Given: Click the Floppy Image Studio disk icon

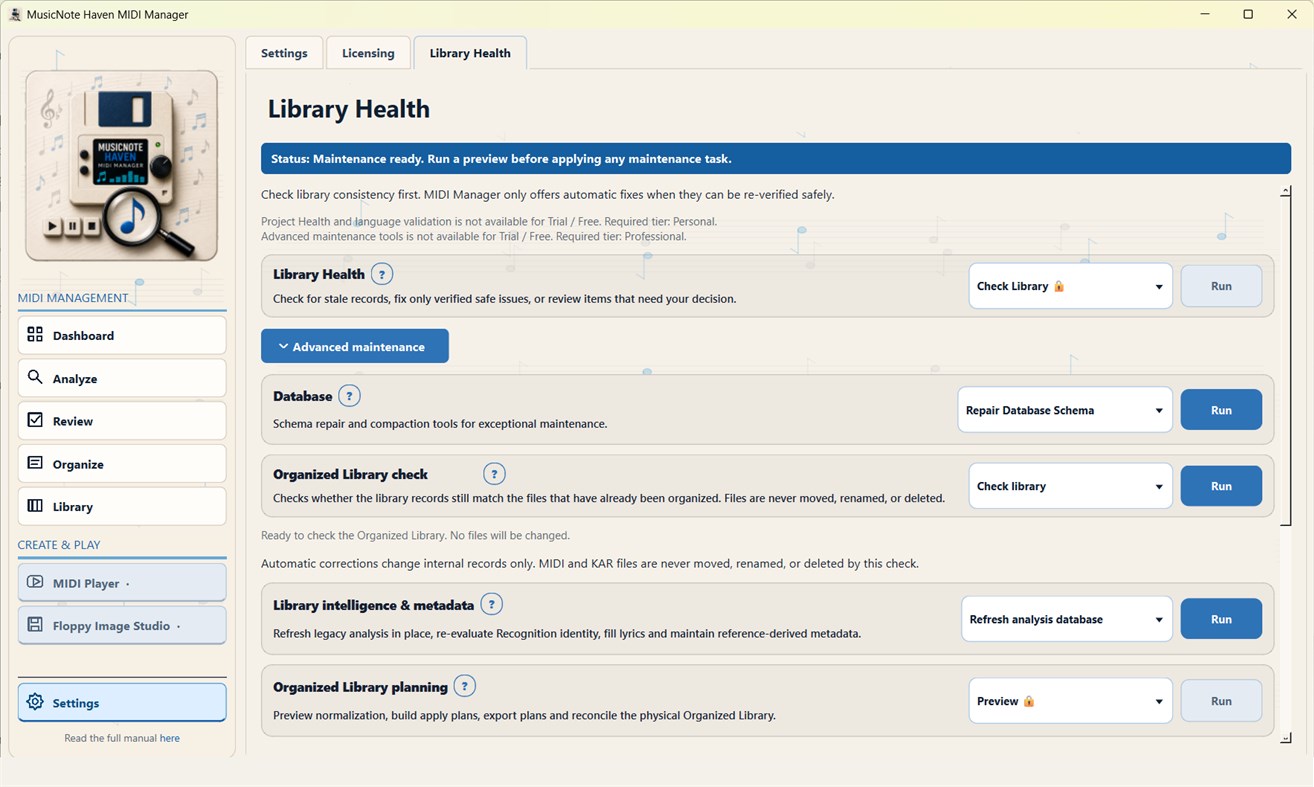Looking at the screenshot, I should click(35, 625).
